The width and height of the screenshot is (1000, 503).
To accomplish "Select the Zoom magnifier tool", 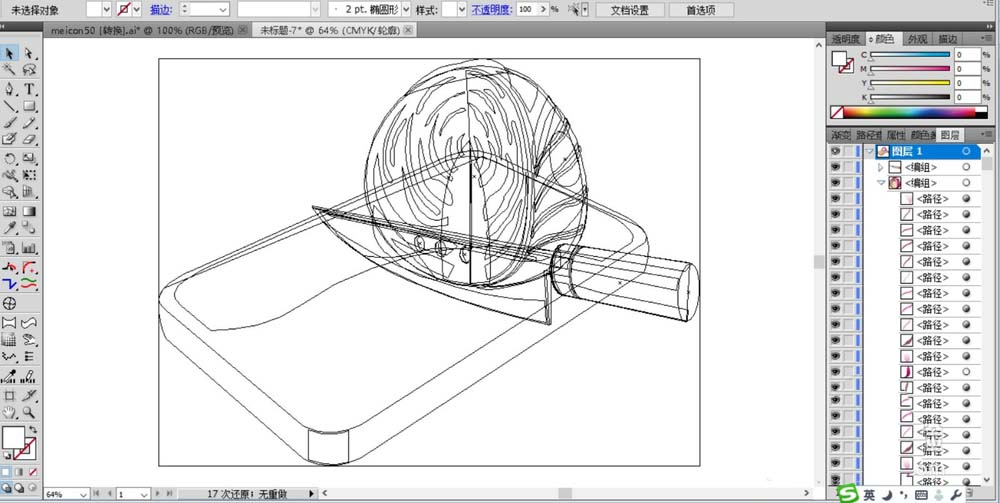I will point(29,412).
